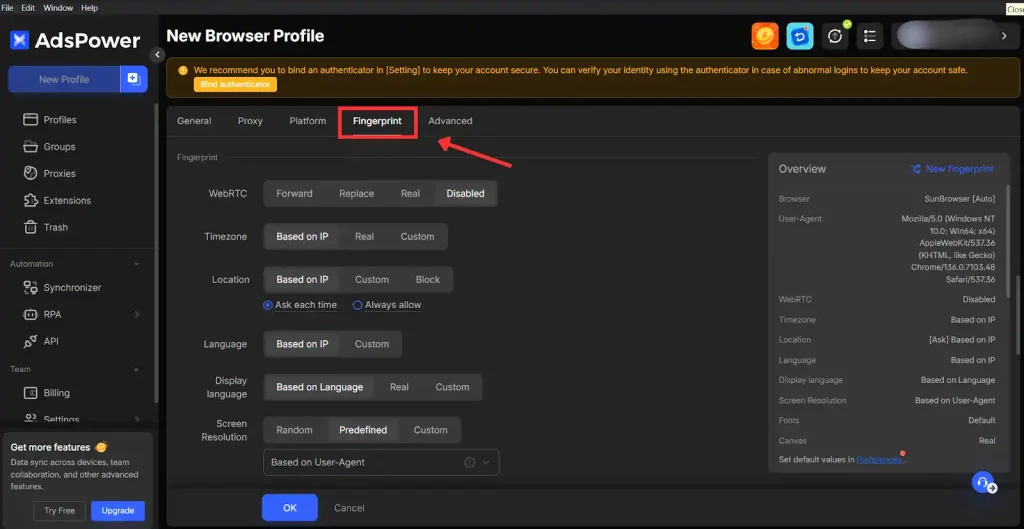Collapse the Automation section

136,264
